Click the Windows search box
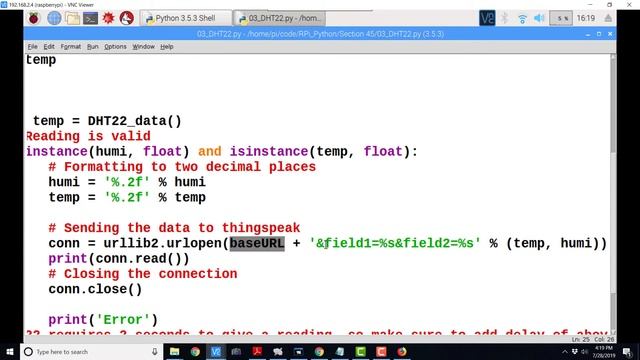 point(91,351)
